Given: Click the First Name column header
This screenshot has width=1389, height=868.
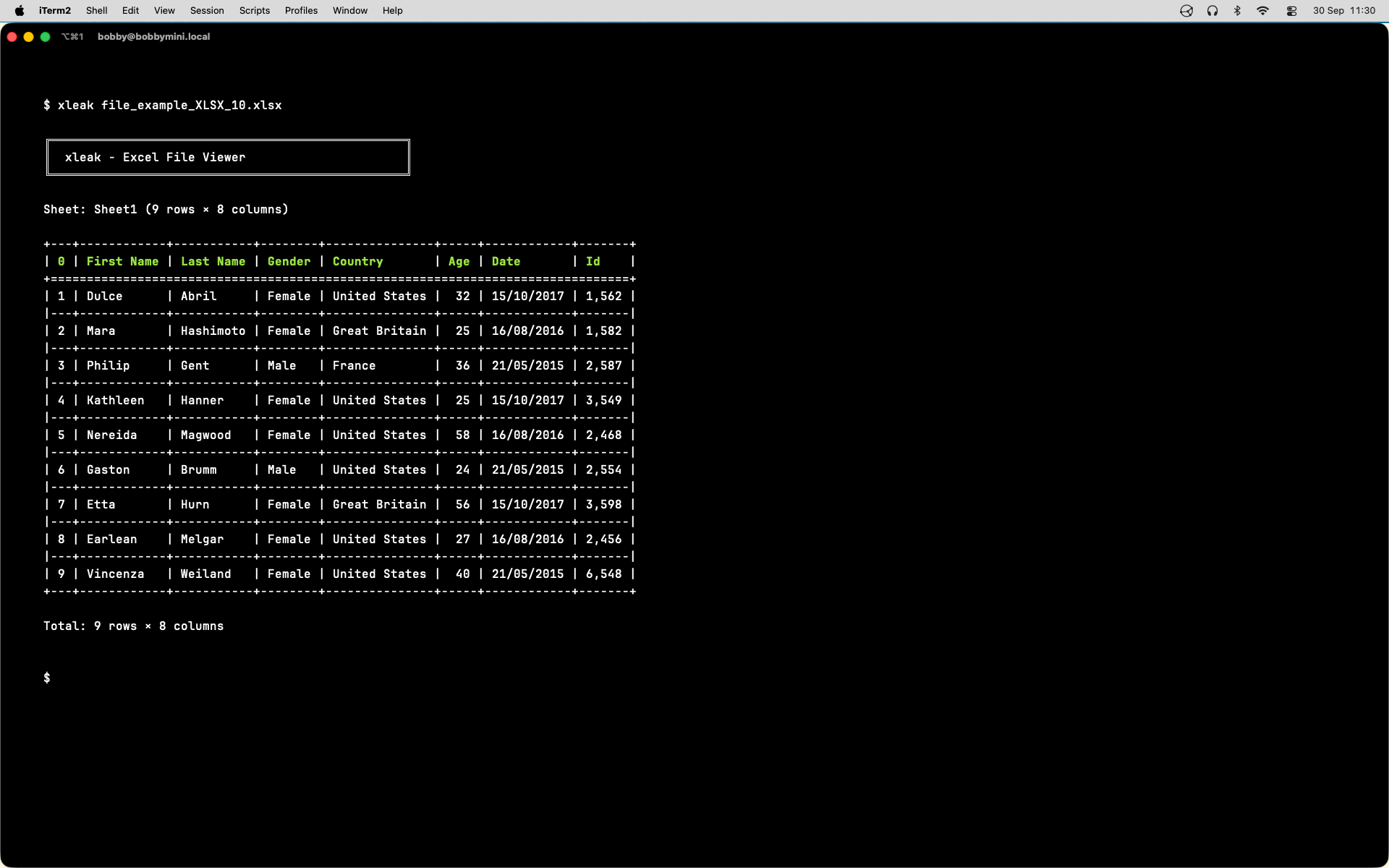Looking at the screenshot, I should (x=122, y=262).
